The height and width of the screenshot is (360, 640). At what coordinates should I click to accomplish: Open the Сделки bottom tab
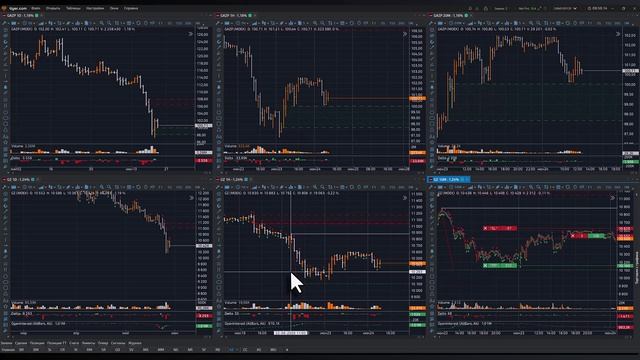(21, 343)
